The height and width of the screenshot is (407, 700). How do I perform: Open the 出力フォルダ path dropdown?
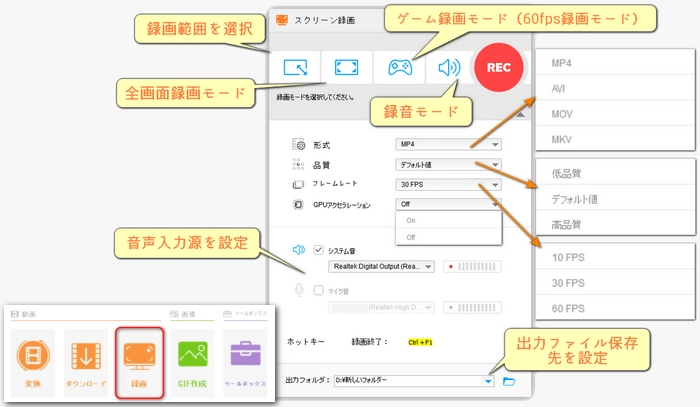coord(488,381)
